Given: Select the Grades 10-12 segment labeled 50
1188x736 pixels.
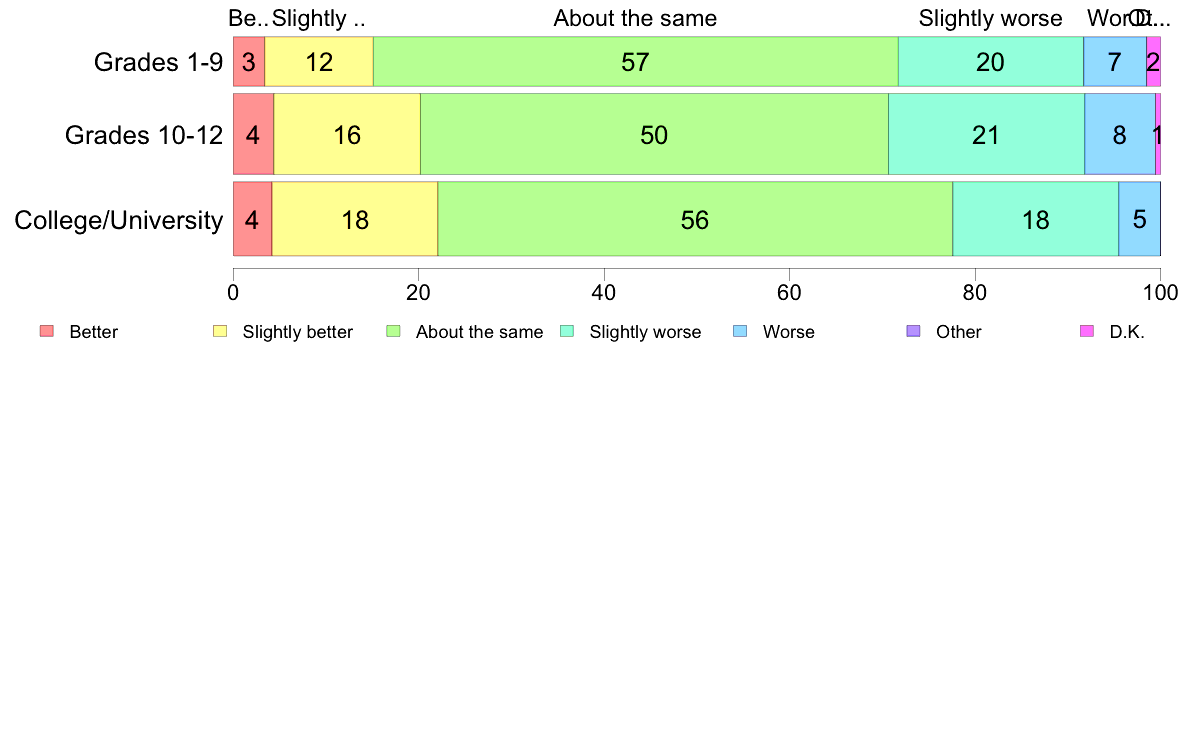Looking at the screenshot, I should (x=655, y=134).
